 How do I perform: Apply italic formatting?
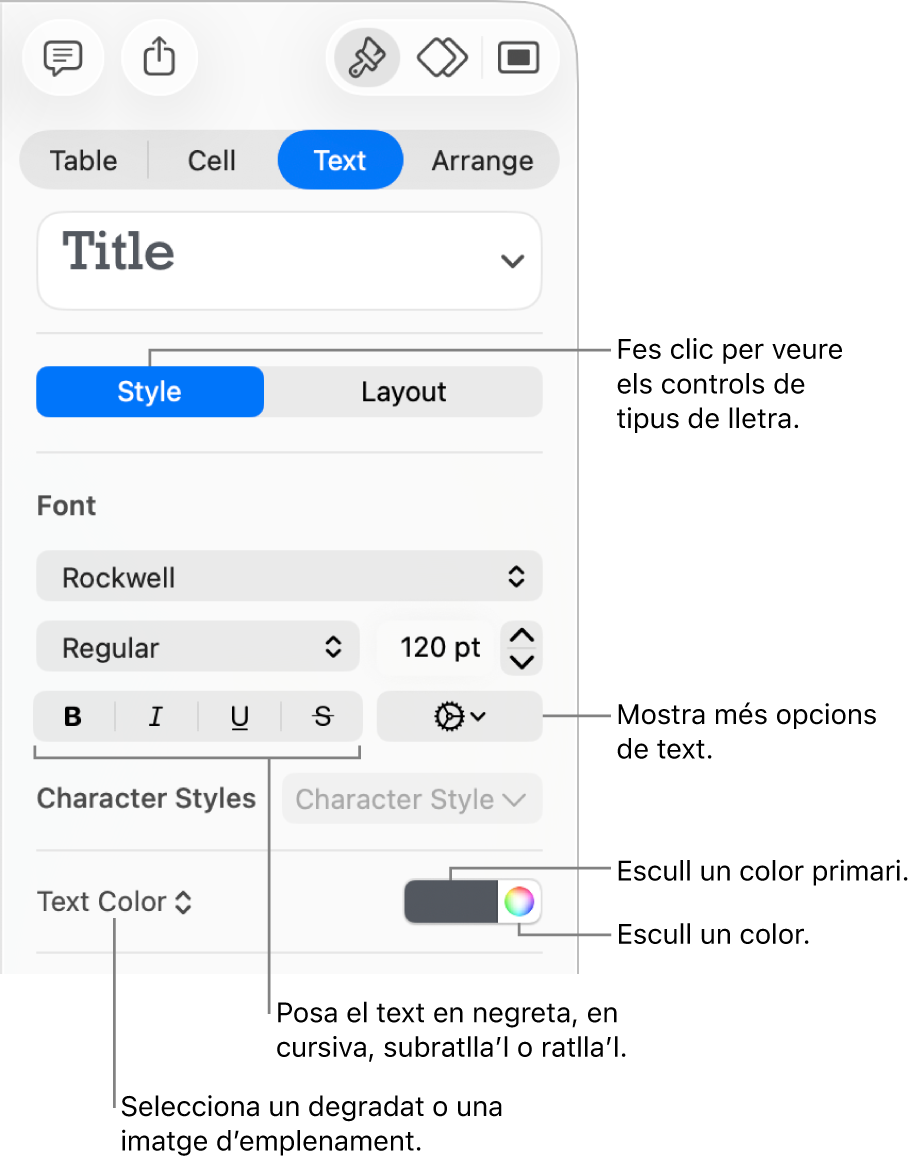coord(155,717)
